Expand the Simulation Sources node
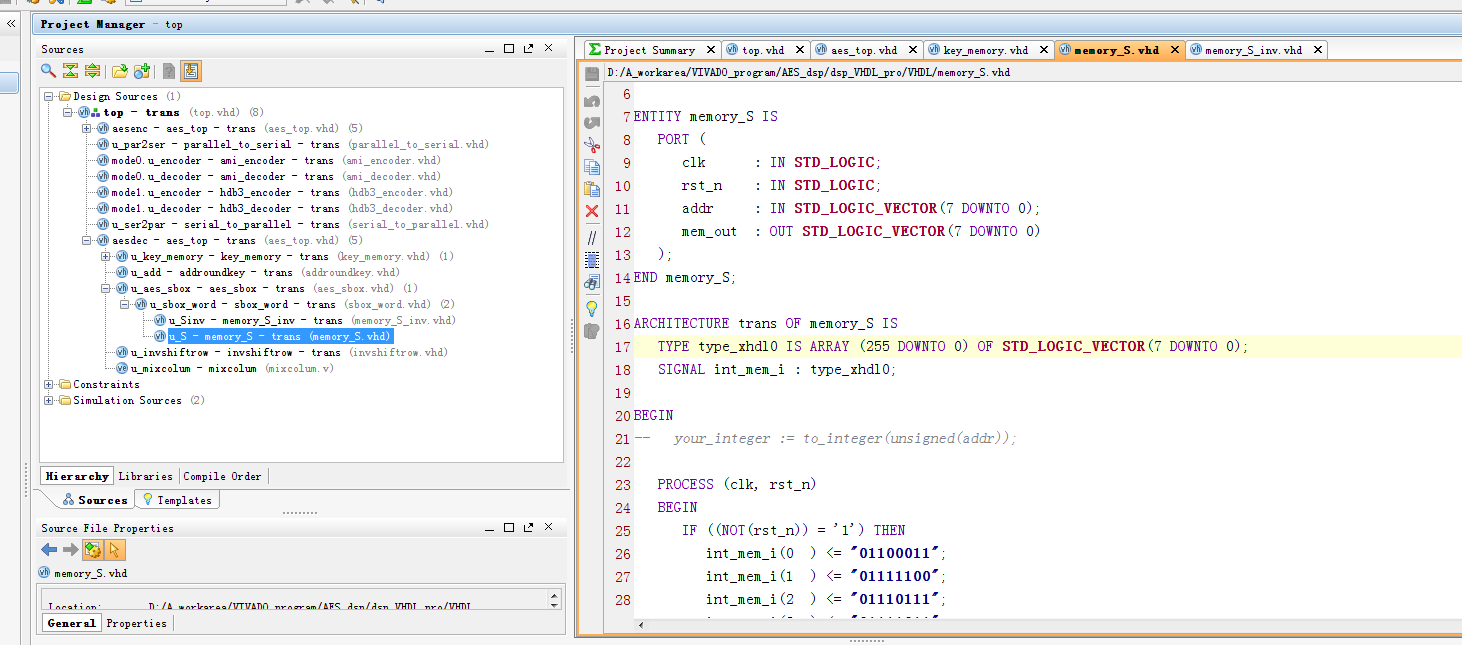1462x645 pixels. (50, 400)
